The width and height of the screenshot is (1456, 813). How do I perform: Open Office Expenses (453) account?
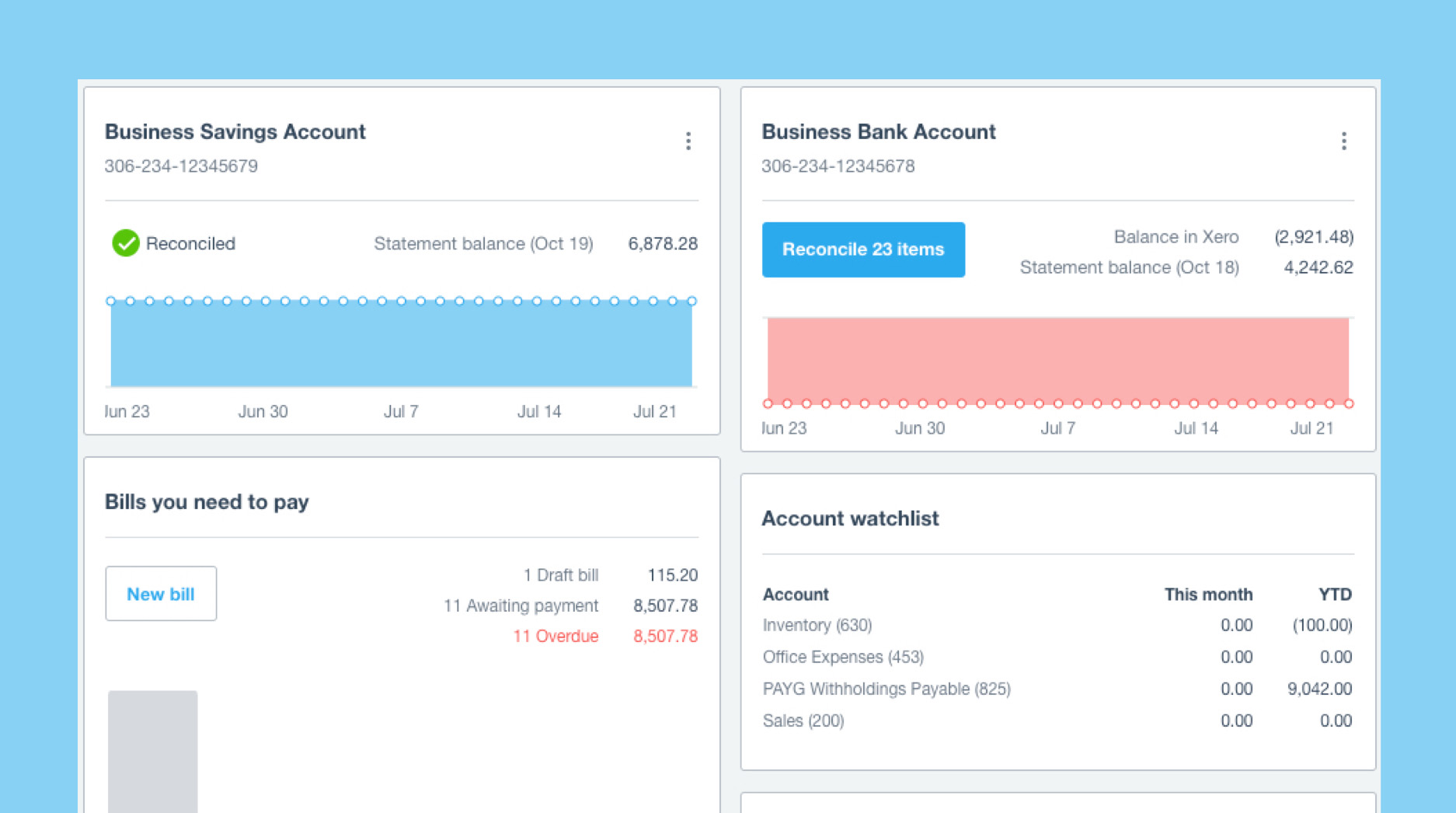click(843, 657)
